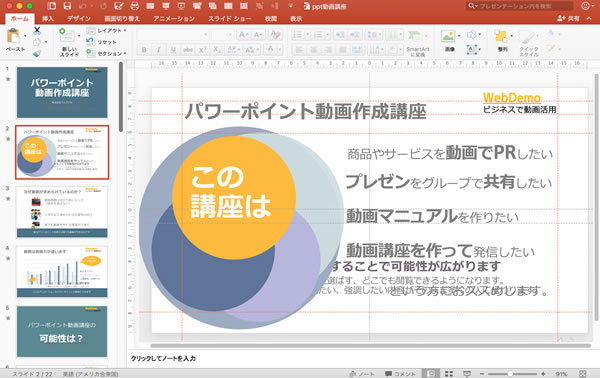Open Layout (レイアウト) dropdown
The height and width of the screenshot is (378, 600).
pos(106,30)
